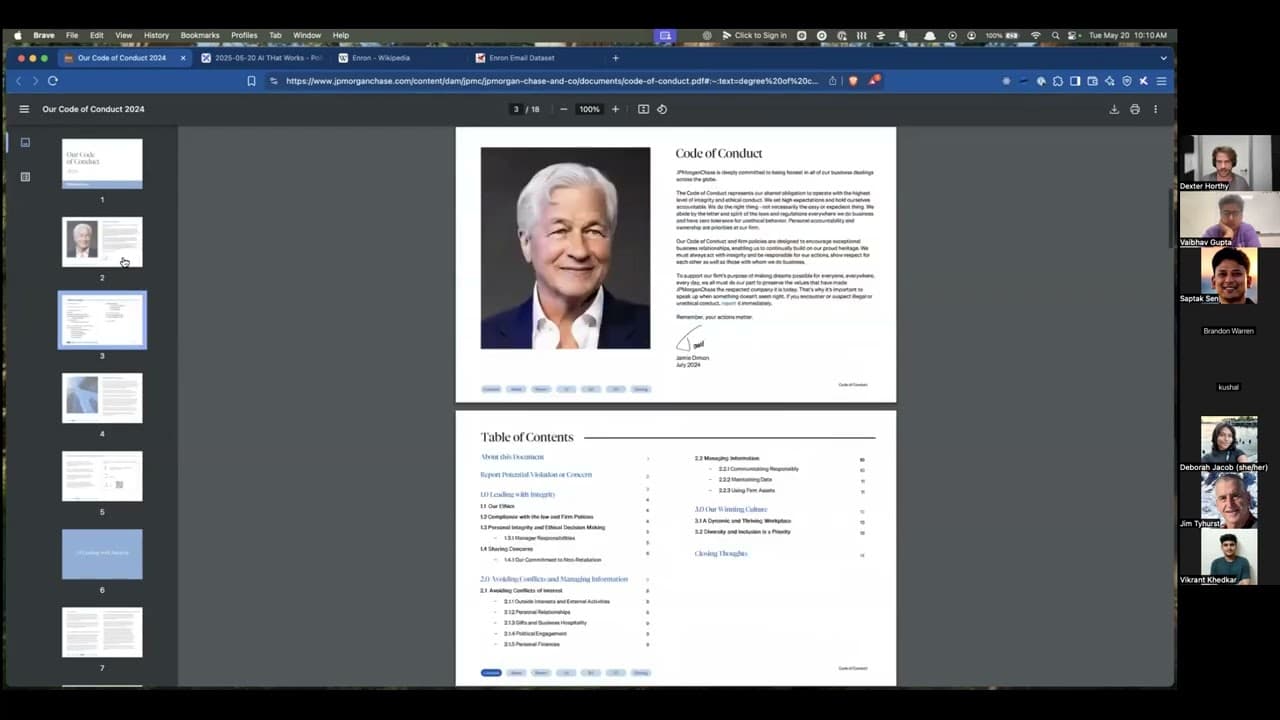Switch to the AI That Works tab
The width and height of the screenshot is (1280, 720).
point(261,58)
